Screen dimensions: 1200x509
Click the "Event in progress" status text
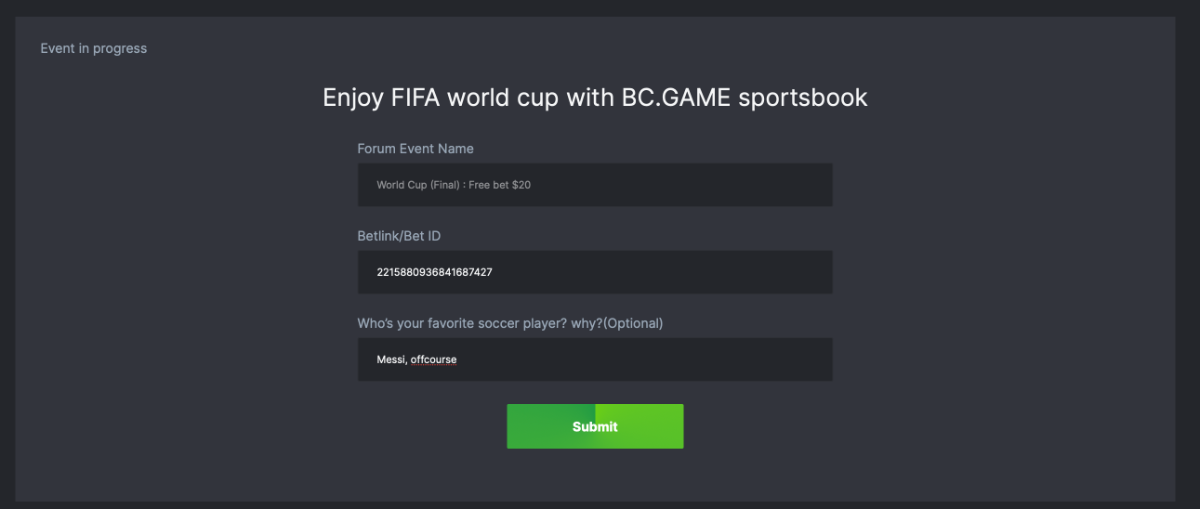[93, 48]
